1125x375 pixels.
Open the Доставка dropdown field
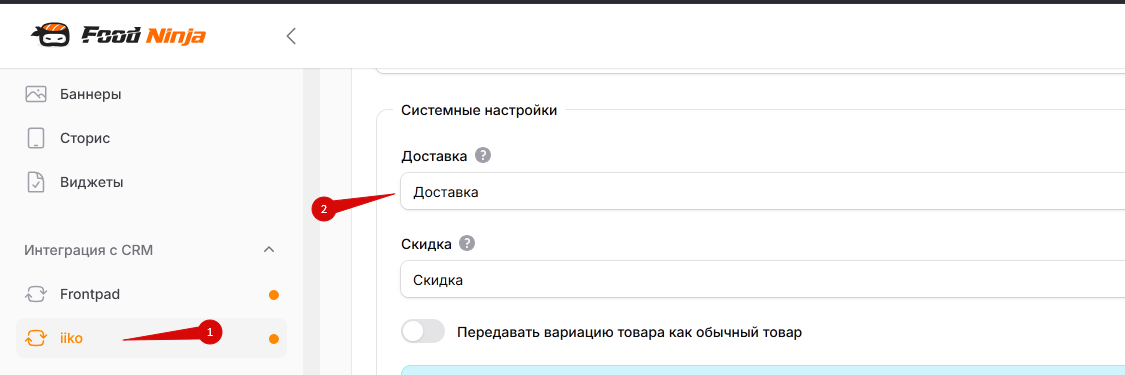pos(762,191)
